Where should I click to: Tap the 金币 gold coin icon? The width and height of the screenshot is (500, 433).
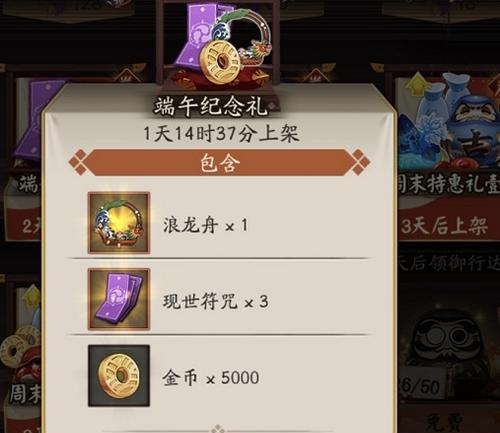[119, 376]
